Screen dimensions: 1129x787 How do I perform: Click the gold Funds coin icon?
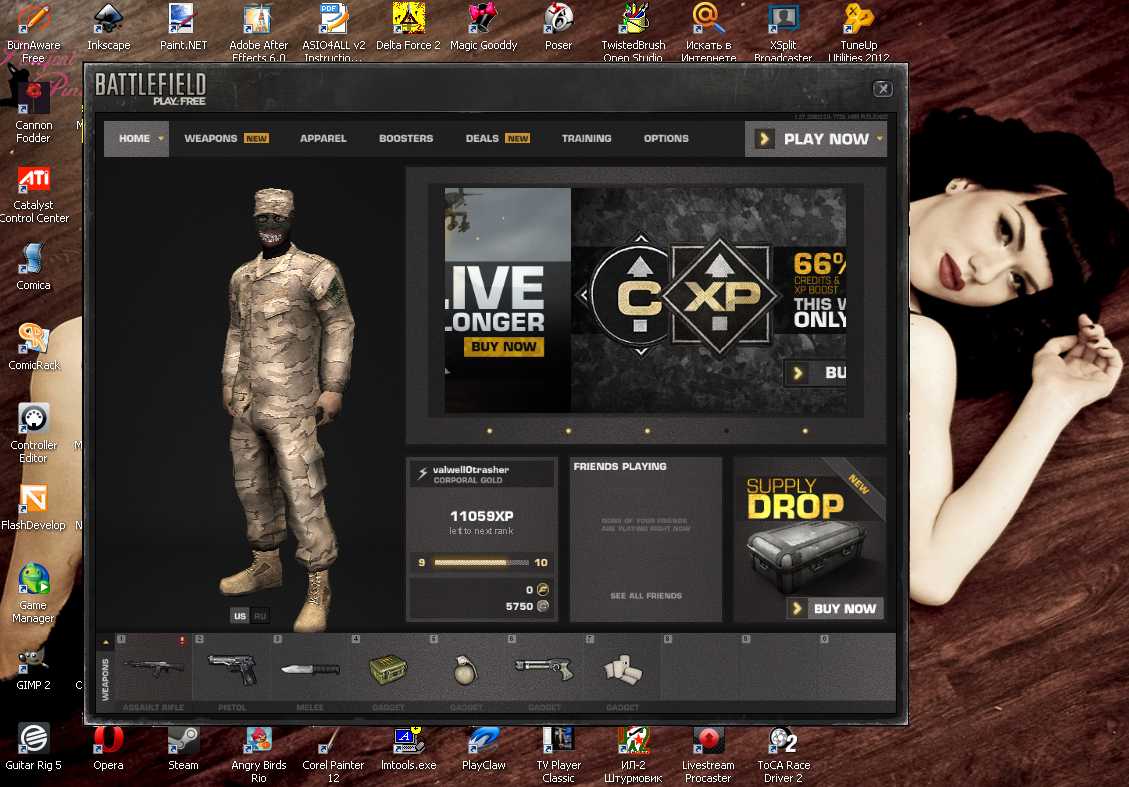[543, 590]
